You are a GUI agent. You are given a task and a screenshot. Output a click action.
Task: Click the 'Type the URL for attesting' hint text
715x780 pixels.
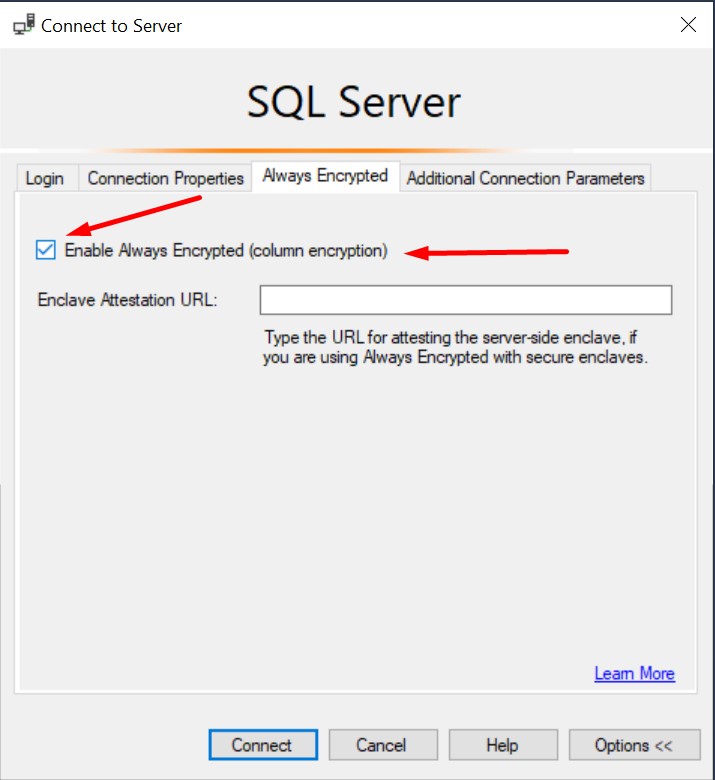[455, 347]
